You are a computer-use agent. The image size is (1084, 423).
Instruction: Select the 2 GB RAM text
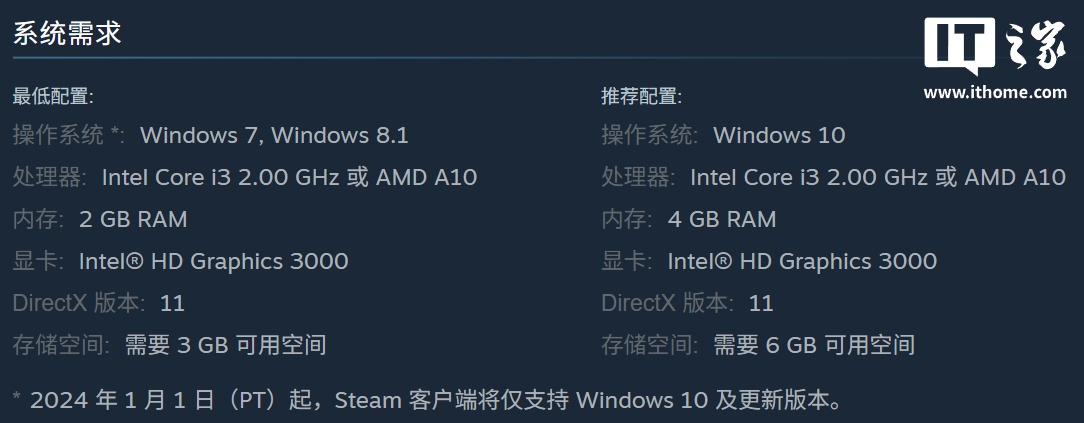point(133,220)
